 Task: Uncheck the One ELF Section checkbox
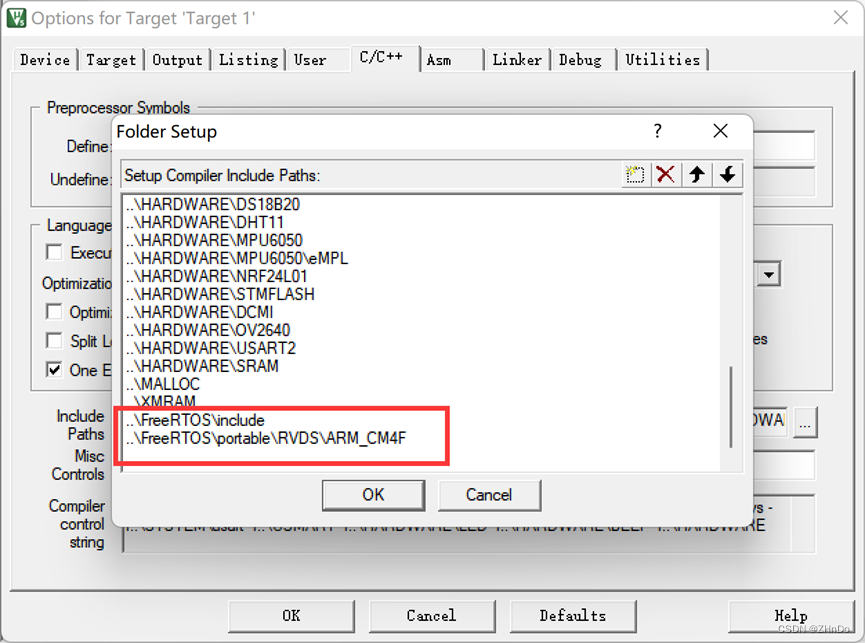(x=54, y=369)
